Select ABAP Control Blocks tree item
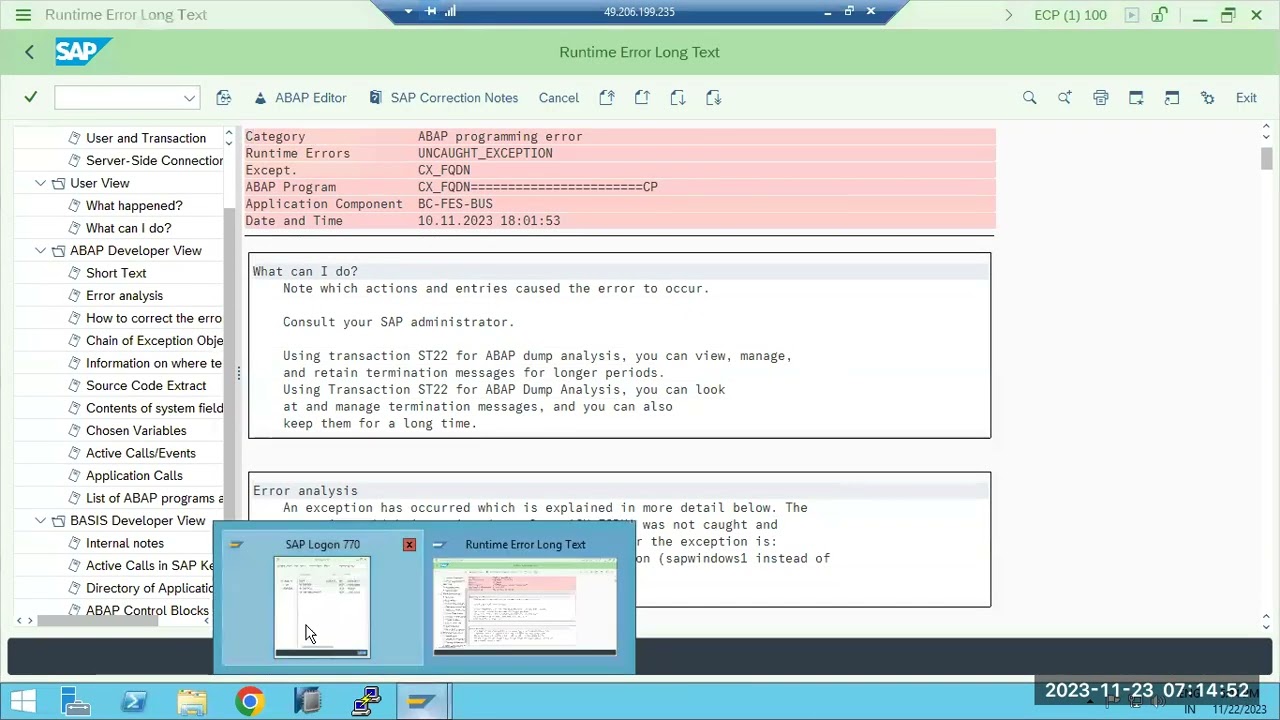The image size is (1280, 720). (x=147, y=611)
